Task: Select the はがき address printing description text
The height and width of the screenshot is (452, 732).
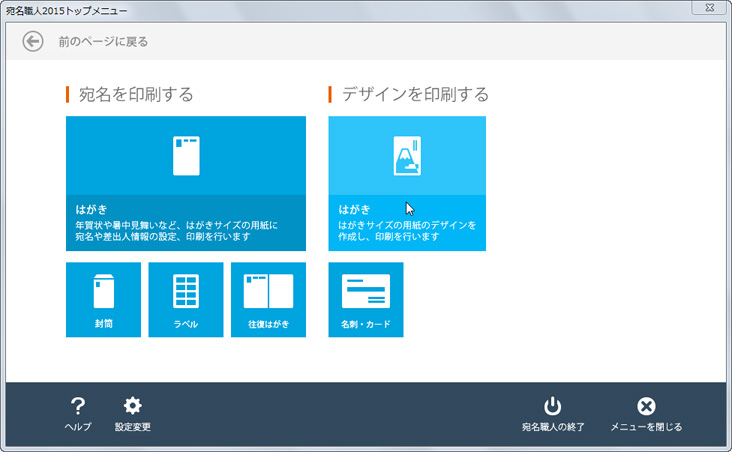Action: coord(168,231)
